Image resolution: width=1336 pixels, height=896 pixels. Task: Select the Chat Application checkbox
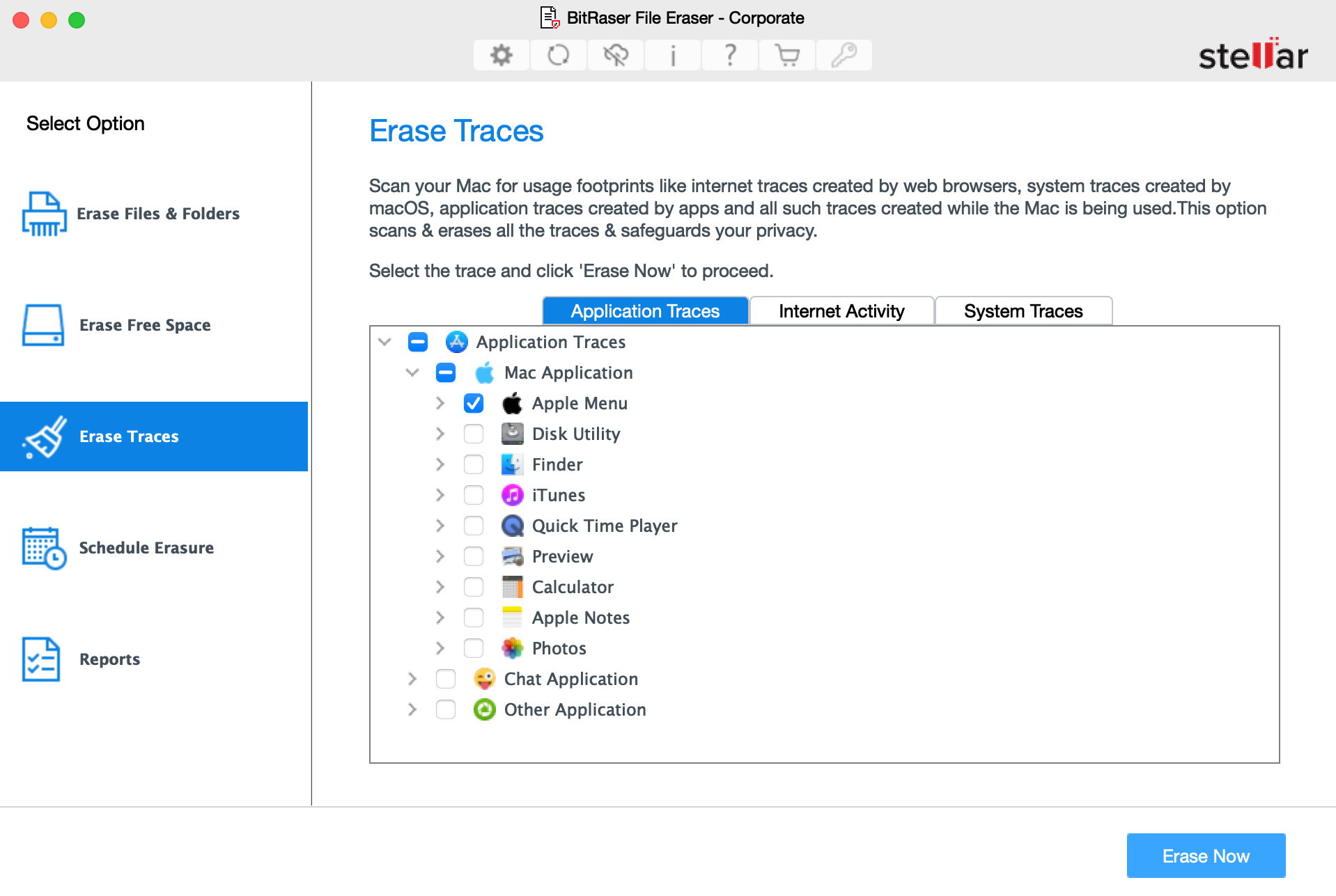tap(446, 679)
